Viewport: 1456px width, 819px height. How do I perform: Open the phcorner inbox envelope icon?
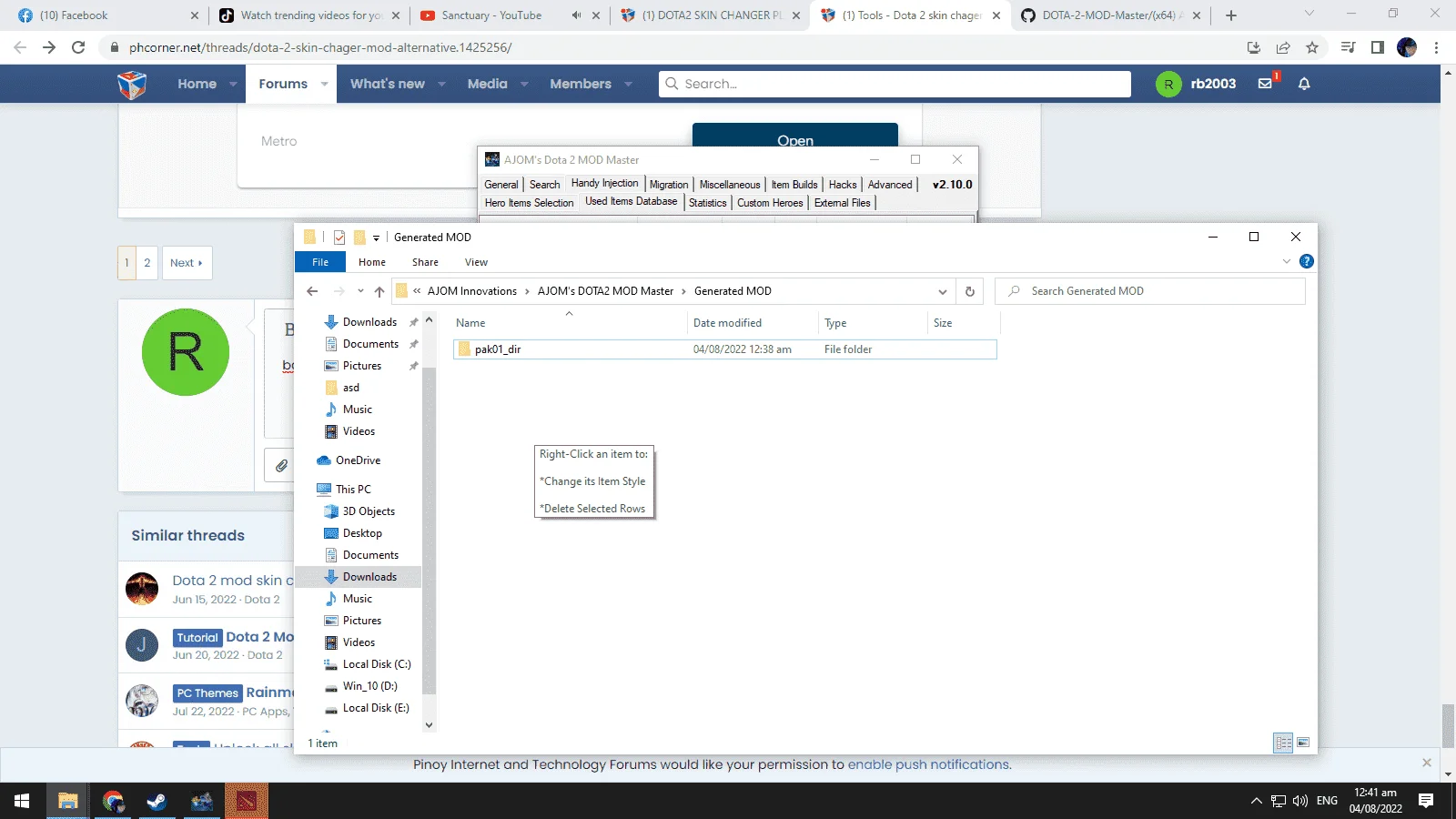(x=1265, y=84)
